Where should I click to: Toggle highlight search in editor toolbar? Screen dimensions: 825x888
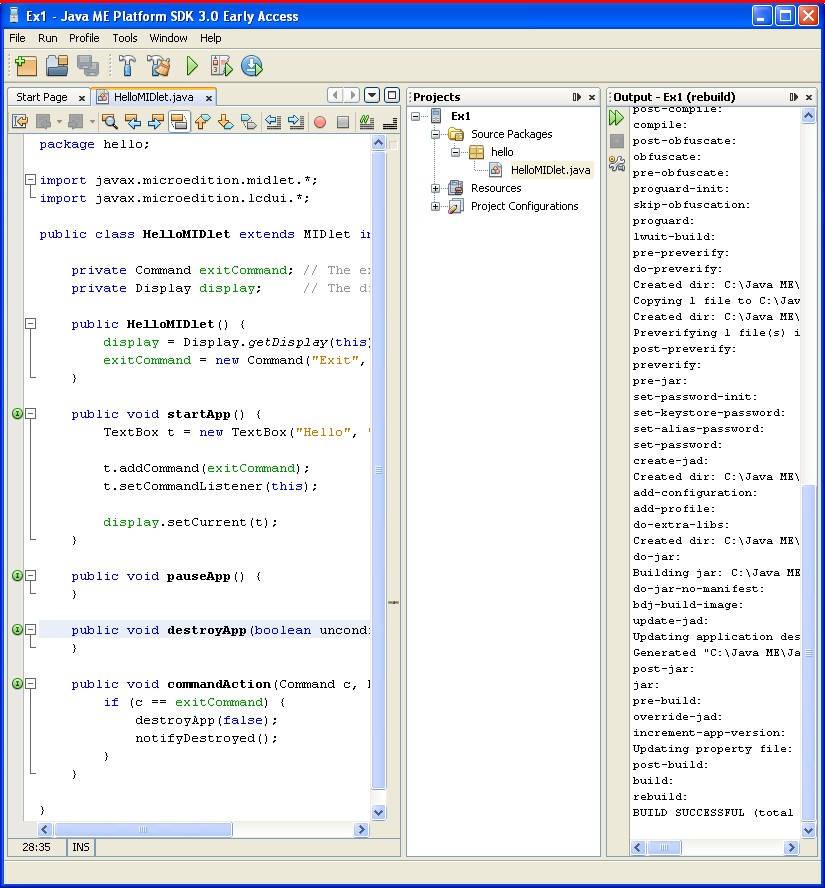click(178, 122)
